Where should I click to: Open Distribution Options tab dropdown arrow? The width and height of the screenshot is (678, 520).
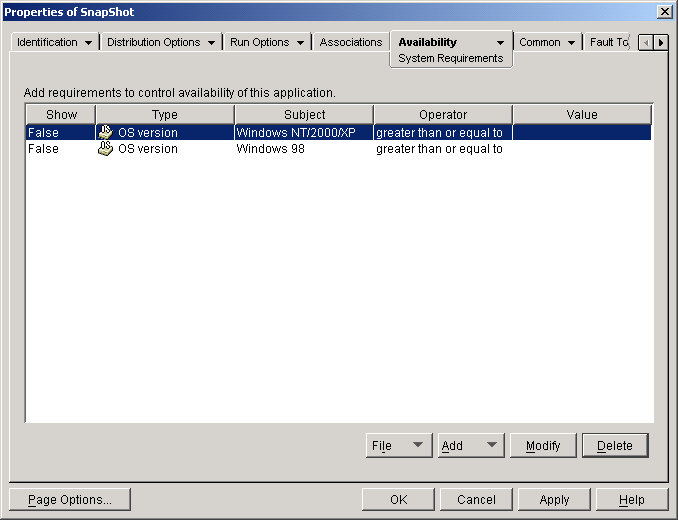211,43
